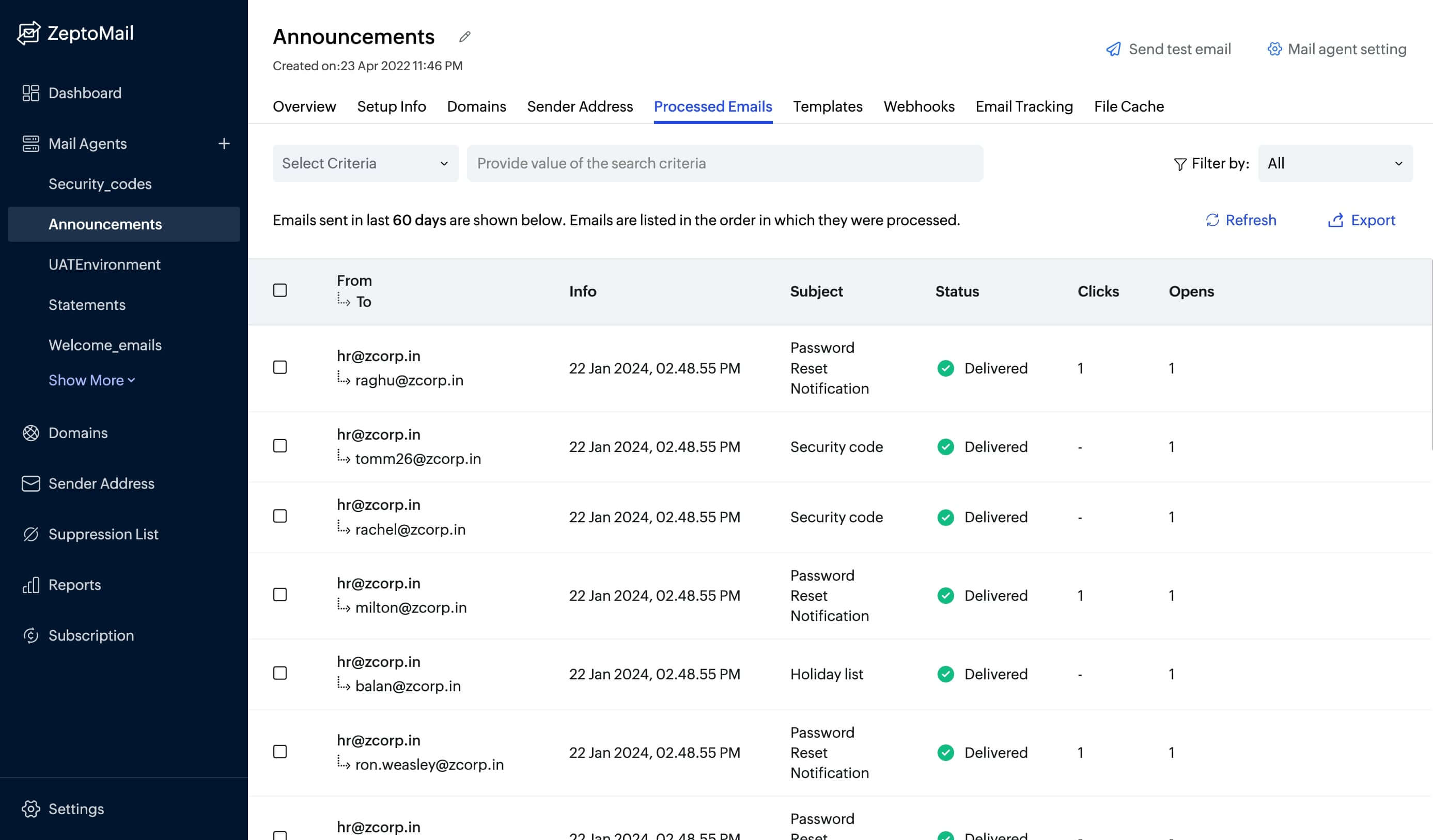Tick the select-all checkbox in table header

tap(280, 291)
